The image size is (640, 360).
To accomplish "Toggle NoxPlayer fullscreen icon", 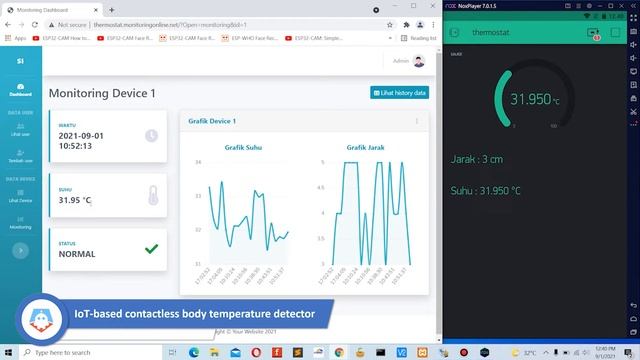I will click(633, 18).
